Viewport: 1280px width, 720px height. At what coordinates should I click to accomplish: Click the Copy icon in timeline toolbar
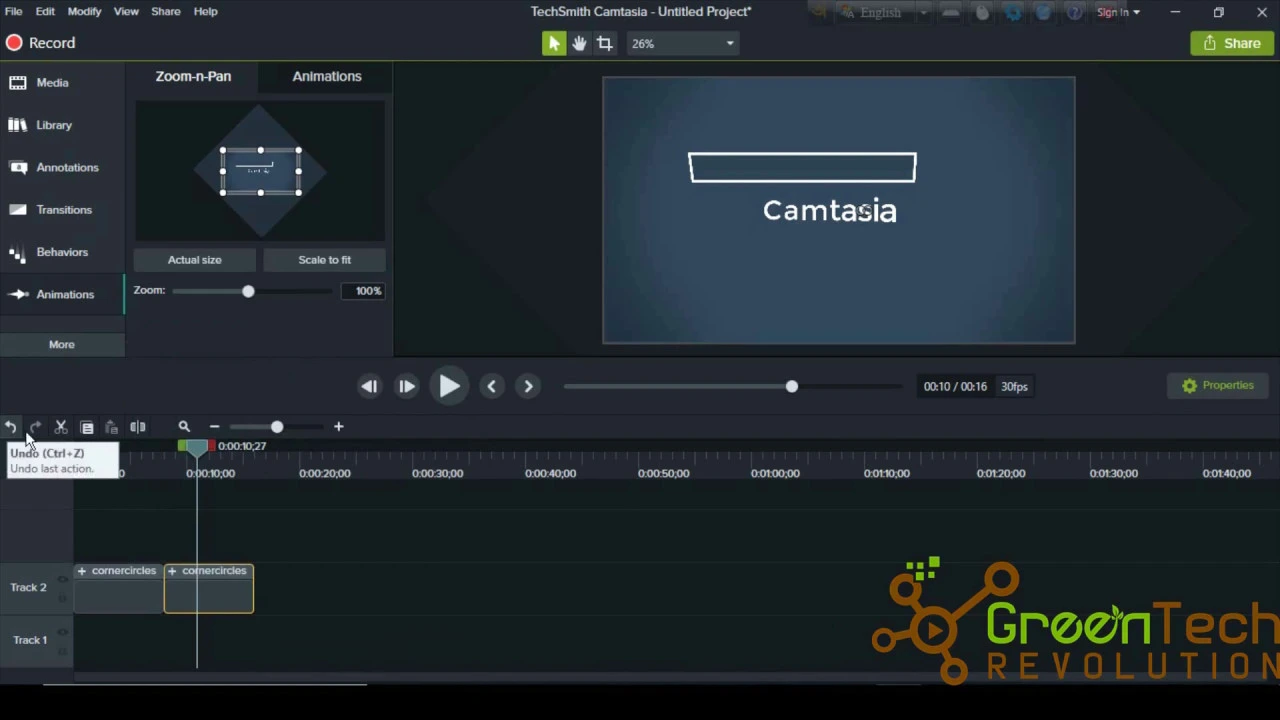point(87,427)
